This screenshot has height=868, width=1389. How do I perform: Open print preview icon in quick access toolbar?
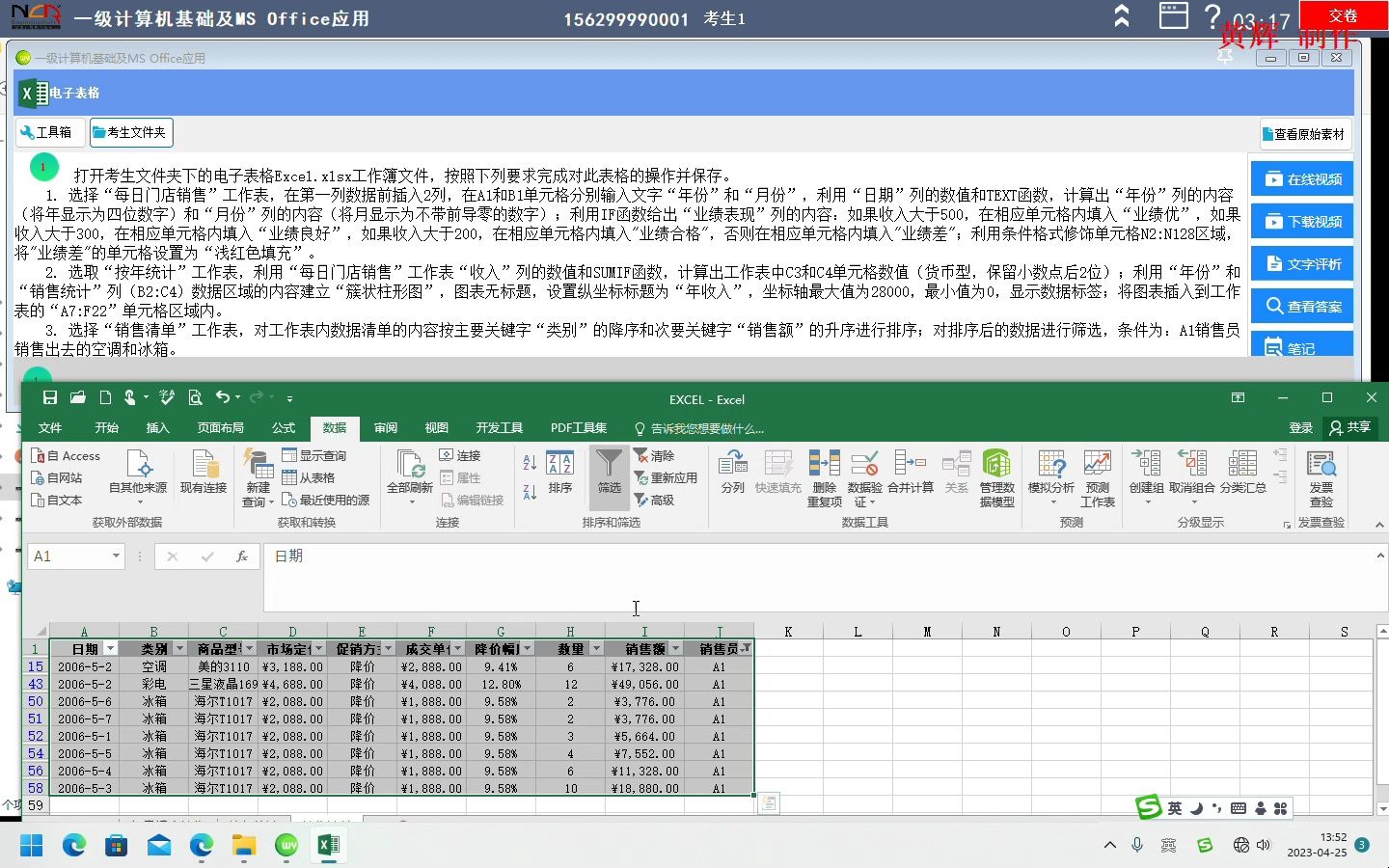(195, 397)
